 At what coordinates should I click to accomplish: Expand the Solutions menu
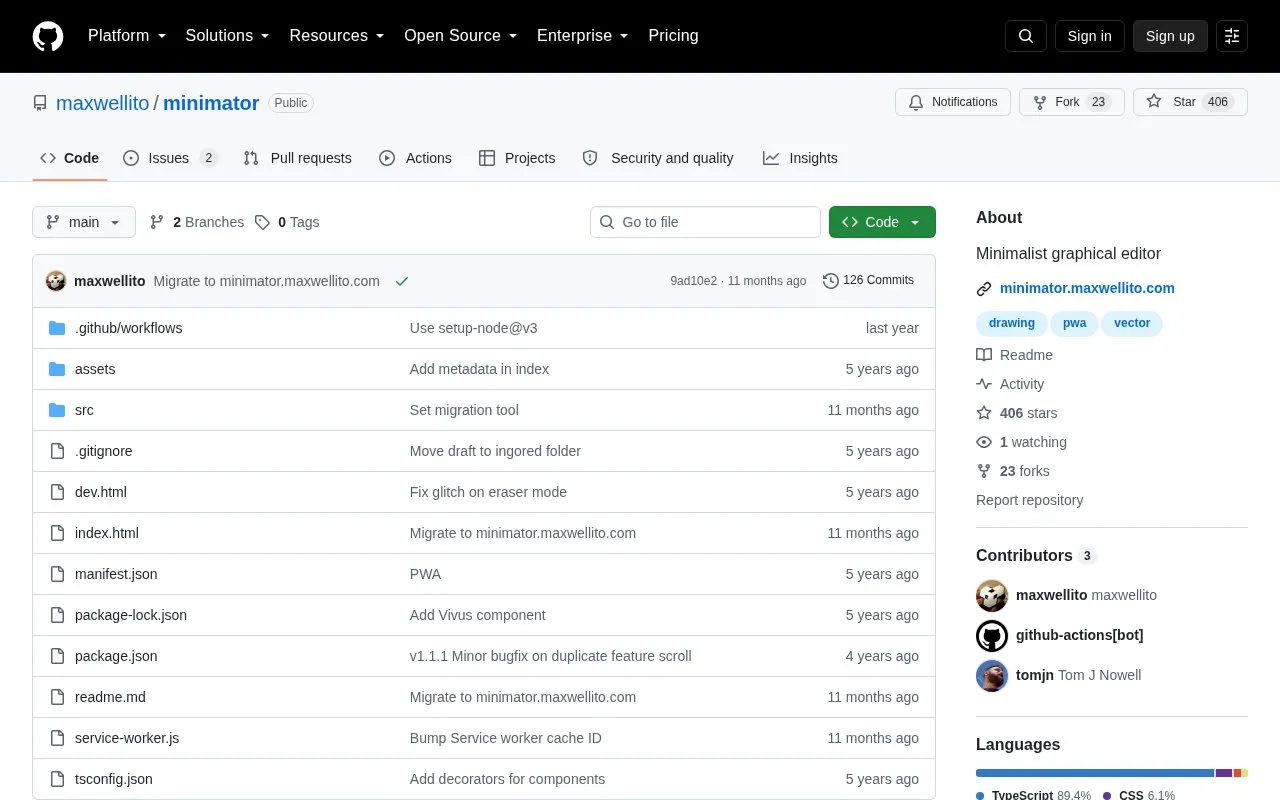(x=228, y=36)
